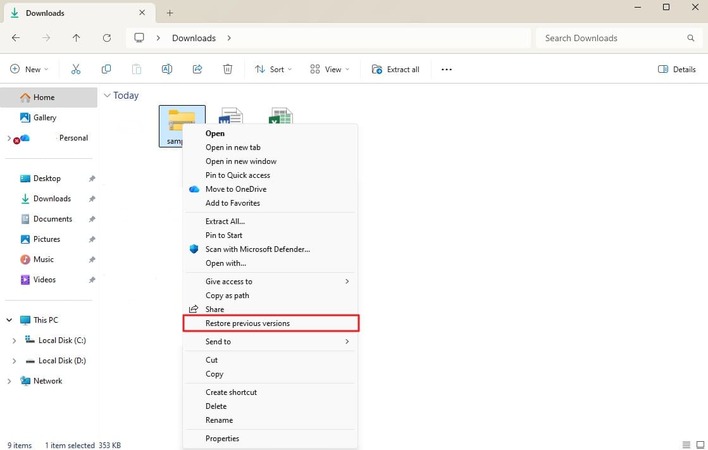Choose Properties in context menu

(270, 438)
